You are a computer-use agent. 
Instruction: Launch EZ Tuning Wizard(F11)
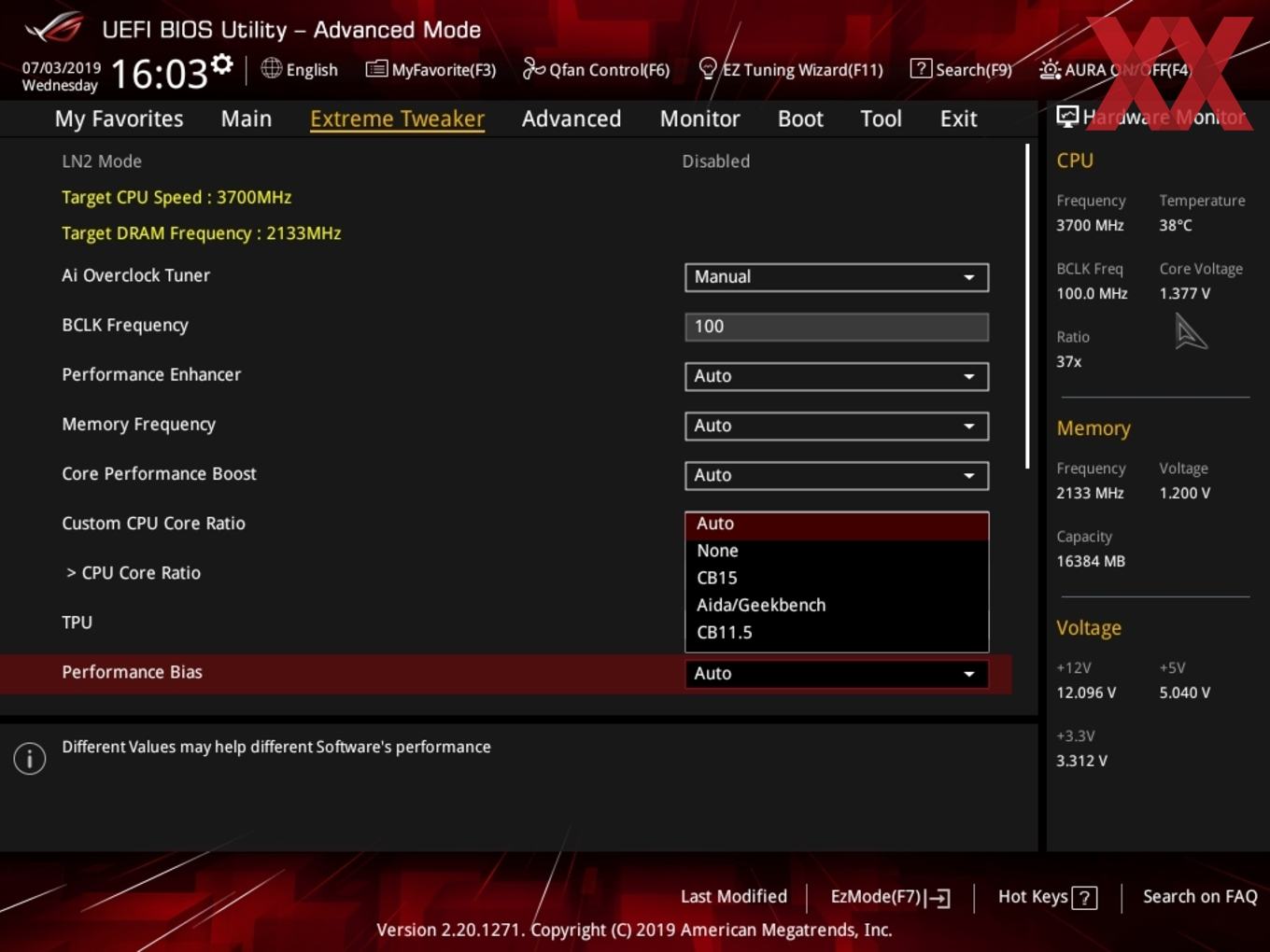pyautogui.click(x=791, y=69)
